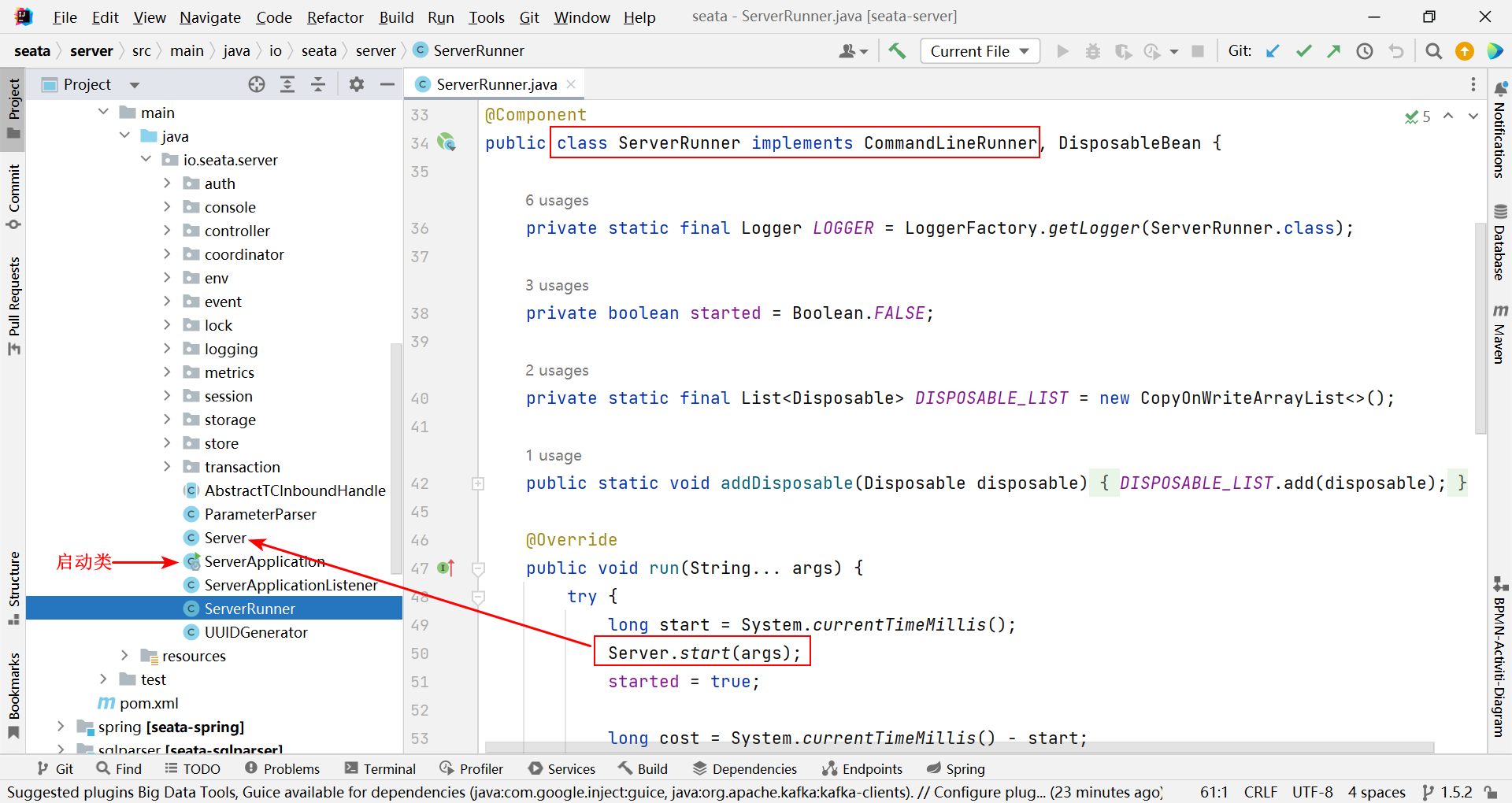
Task: Toggle the Structure tool window
Action: pos(13,587)
